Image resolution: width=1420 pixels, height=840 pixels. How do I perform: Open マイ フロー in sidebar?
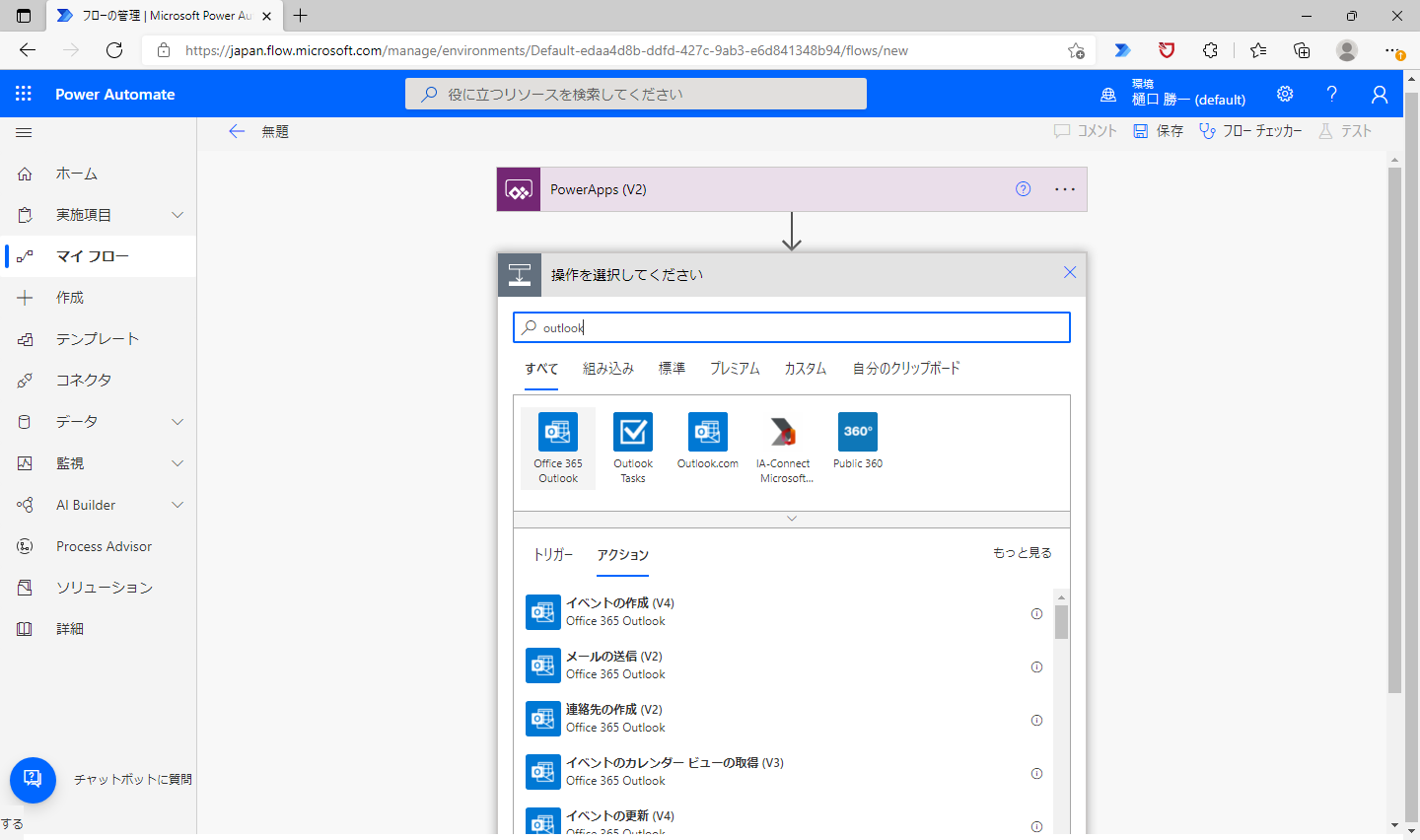tap(99, 256)
